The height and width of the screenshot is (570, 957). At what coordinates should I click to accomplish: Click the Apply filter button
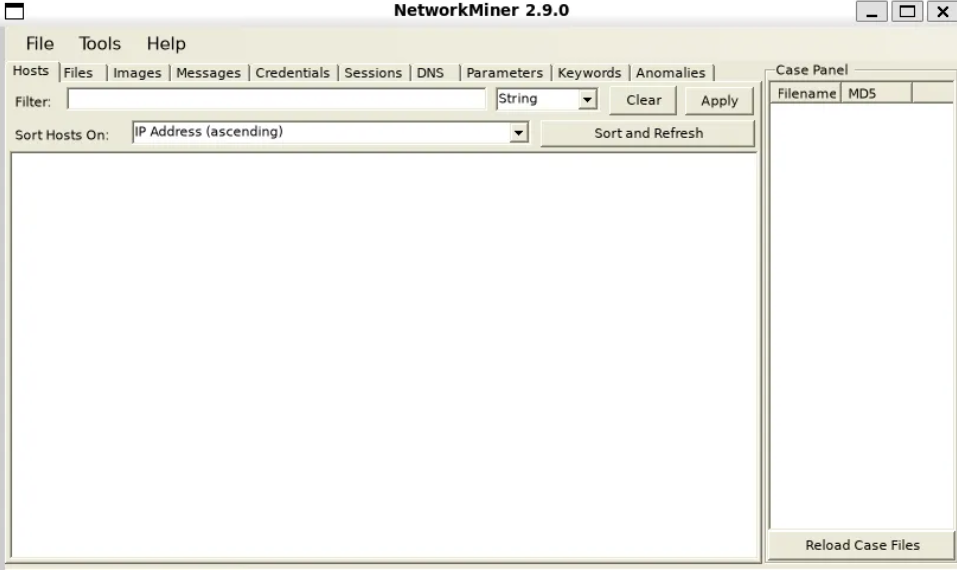[x=720, y=101]
